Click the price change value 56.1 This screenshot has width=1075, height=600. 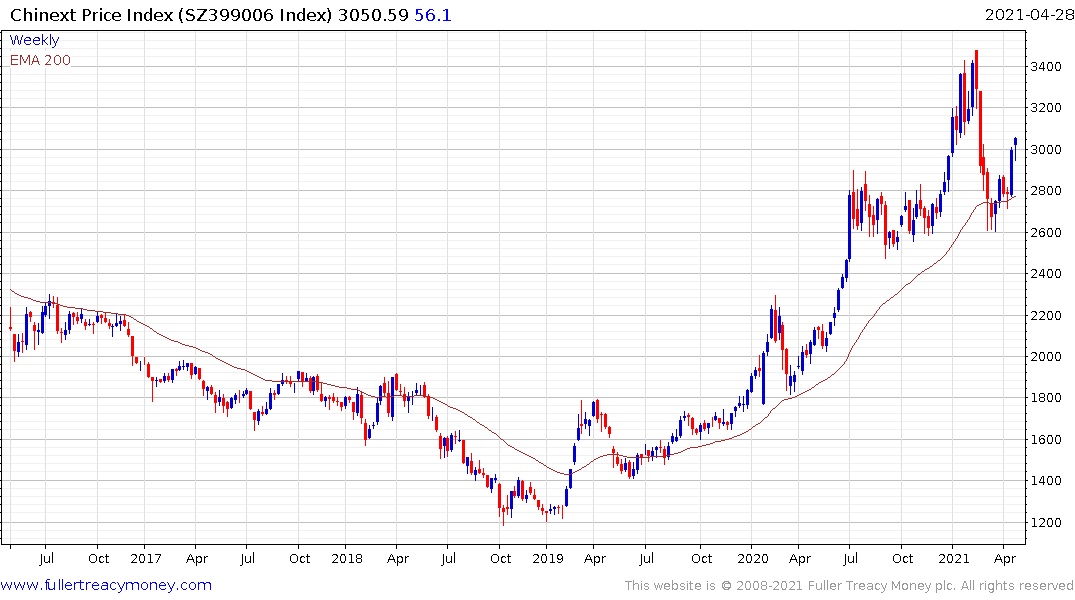pyautogui.click(x=433, y=14)
